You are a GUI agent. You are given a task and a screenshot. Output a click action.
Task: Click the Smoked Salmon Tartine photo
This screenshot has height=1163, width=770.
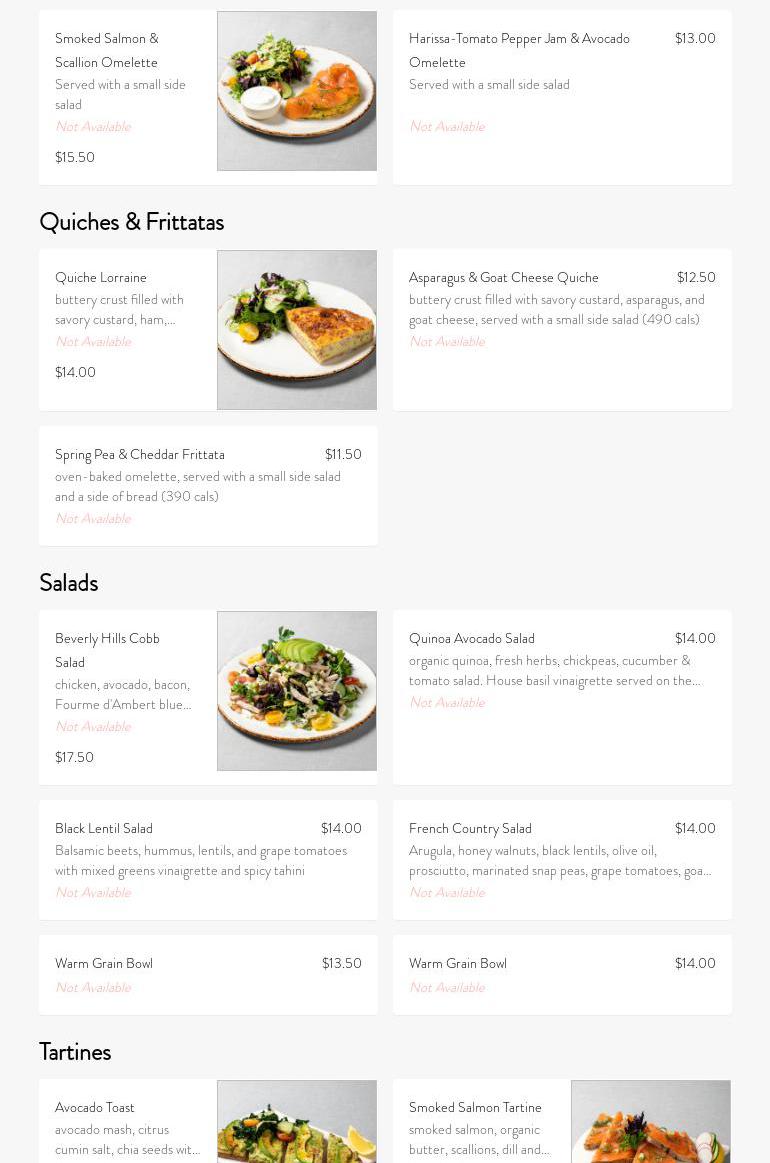click(651, 1121)
